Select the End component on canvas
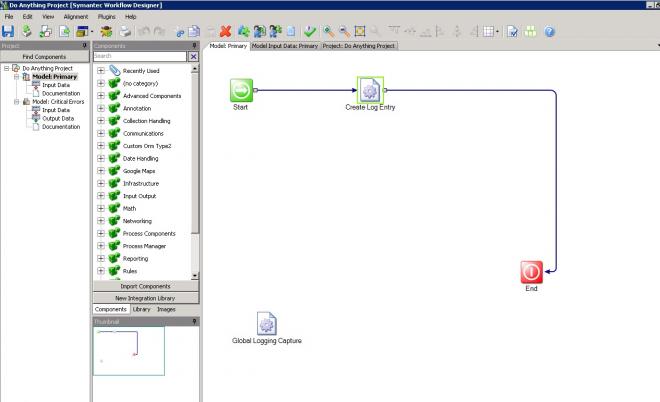 pyautogui.click(x=531, y=272)
